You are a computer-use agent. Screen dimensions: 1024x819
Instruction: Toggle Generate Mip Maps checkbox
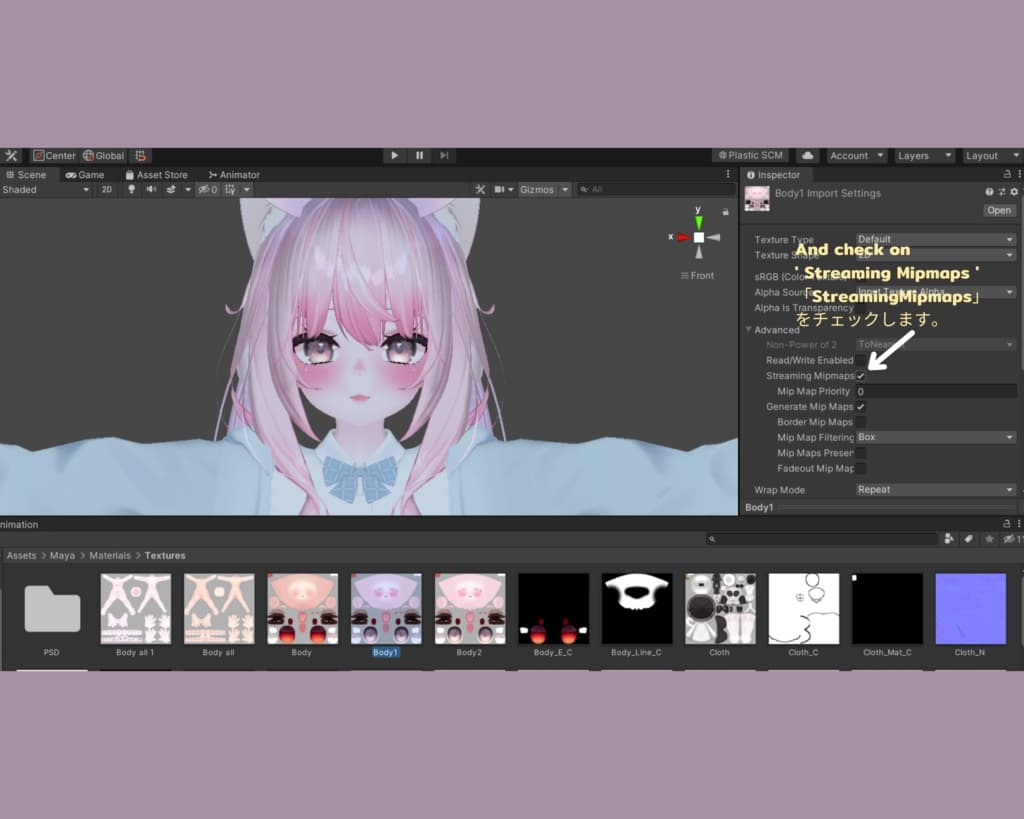tap(861, 406)
